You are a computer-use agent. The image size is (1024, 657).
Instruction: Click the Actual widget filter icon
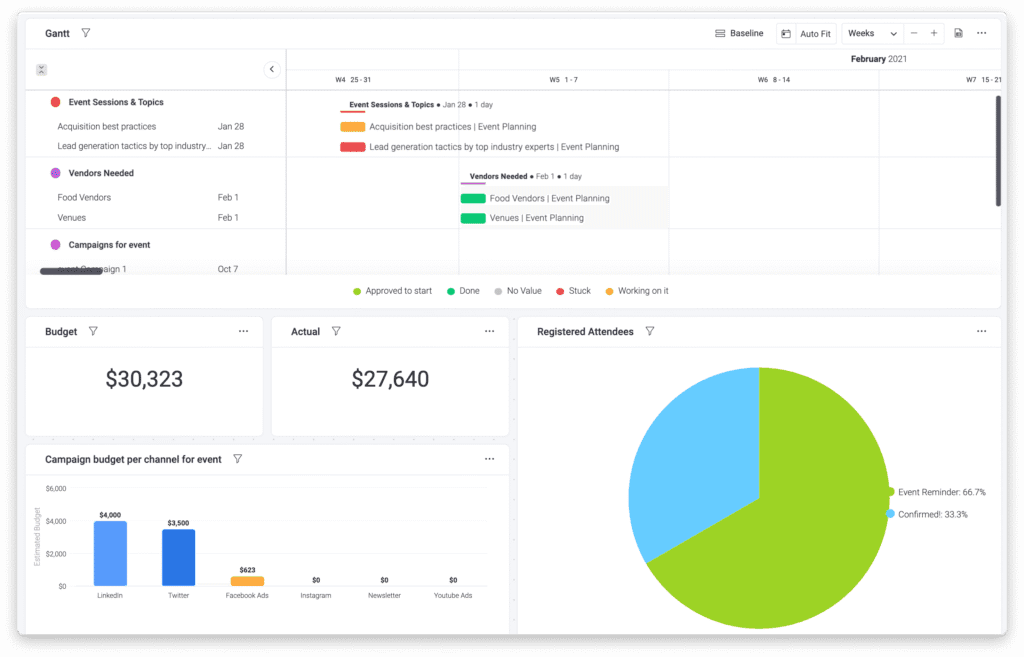pos(336,331)
